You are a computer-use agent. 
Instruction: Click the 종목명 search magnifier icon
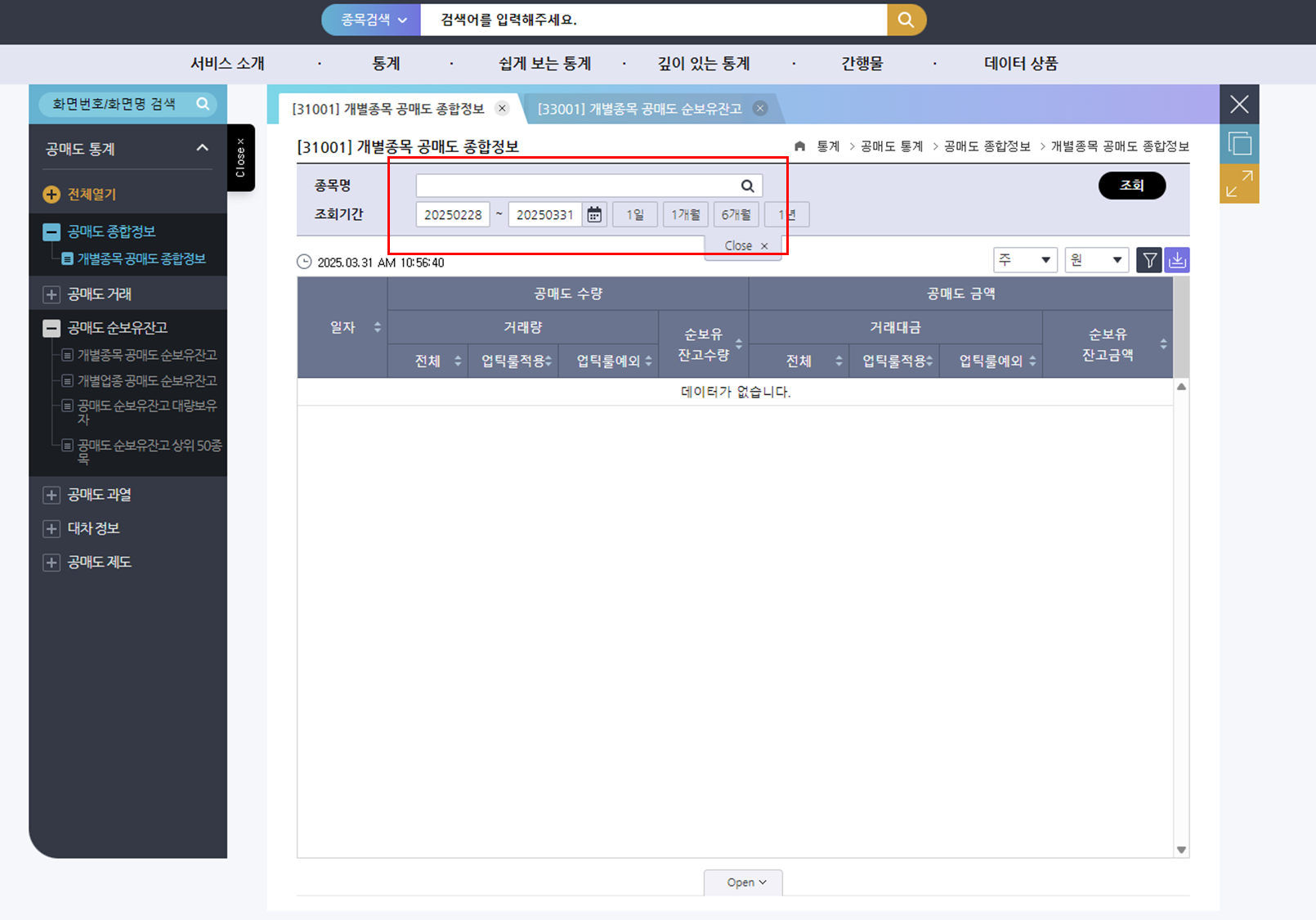point(748,186)
